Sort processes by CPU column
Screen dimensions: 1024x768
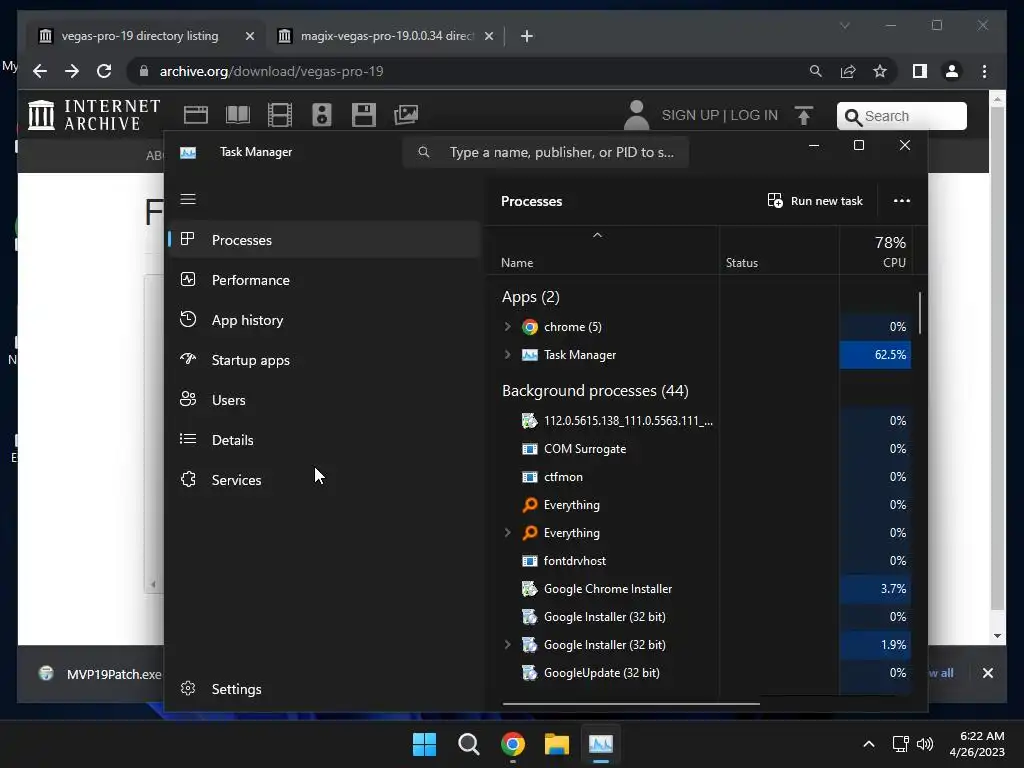pos(893,263)
